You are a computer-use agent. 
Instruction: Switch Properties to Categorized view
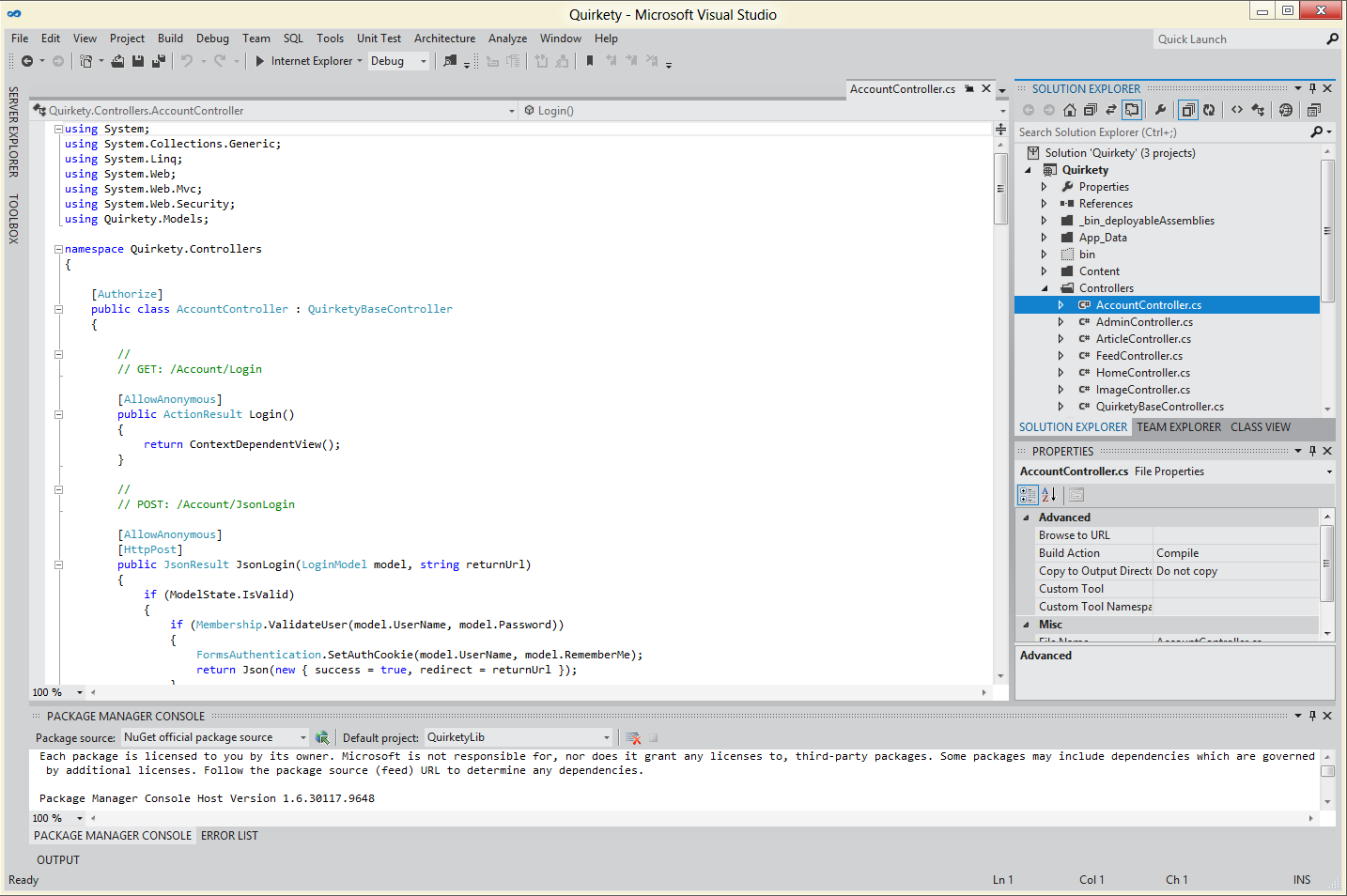click(x=1028, y=495)
